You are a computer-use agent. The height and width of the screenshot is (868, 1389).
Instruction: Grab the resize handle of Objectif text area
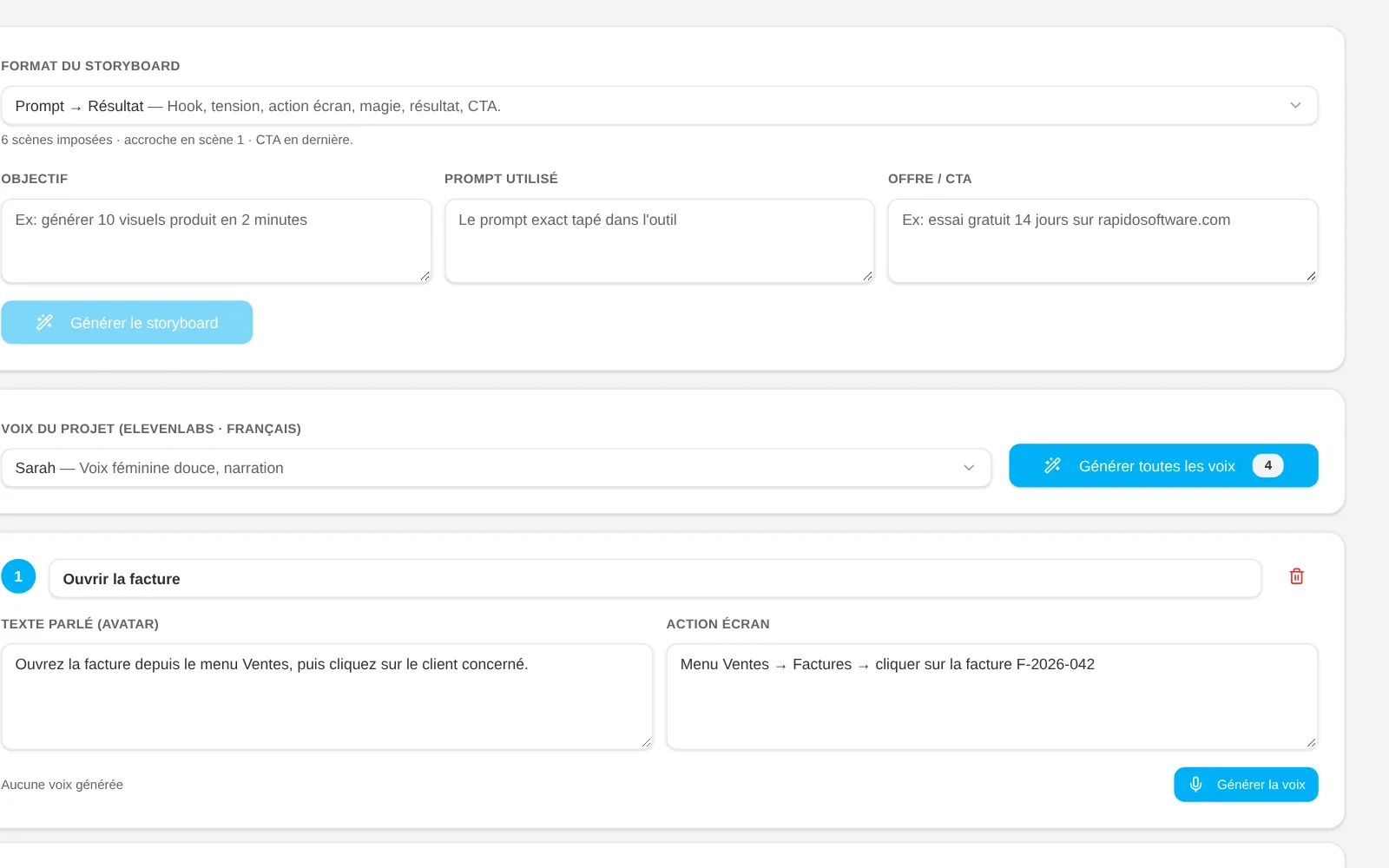425,276
